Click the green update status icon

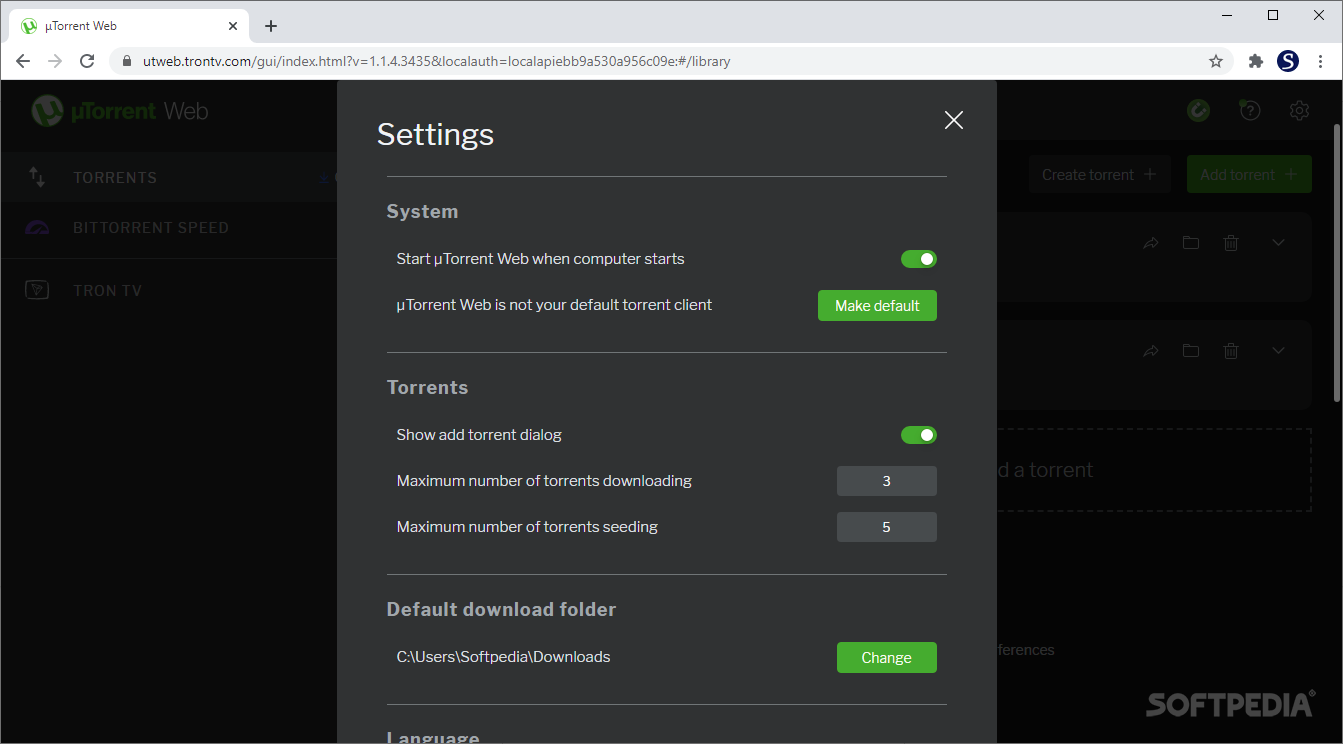point(1198,111)
